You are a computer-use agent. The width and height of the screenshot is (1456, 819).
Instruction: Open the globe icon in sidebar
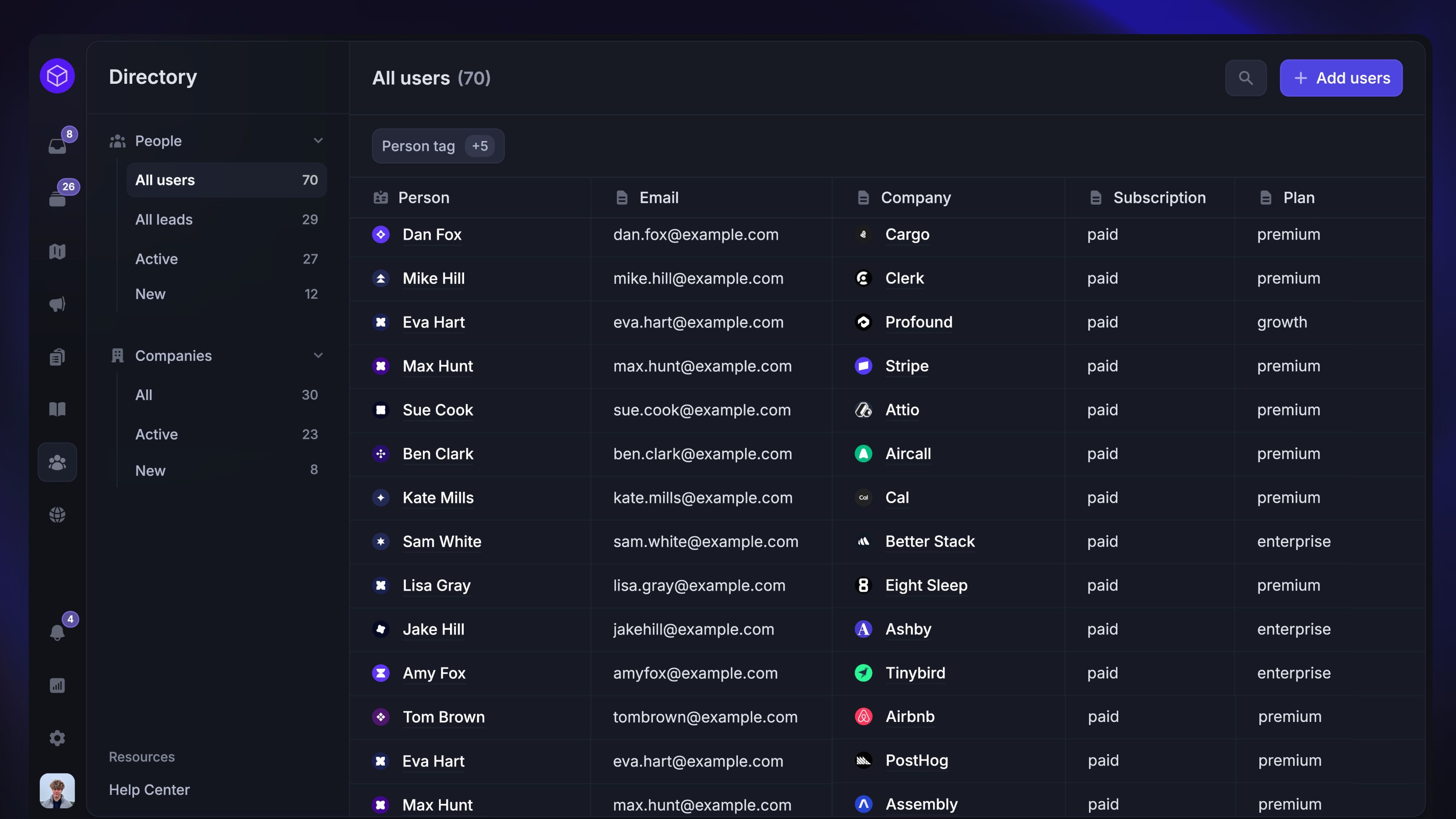pyautogui.click(x=58, y=515)
